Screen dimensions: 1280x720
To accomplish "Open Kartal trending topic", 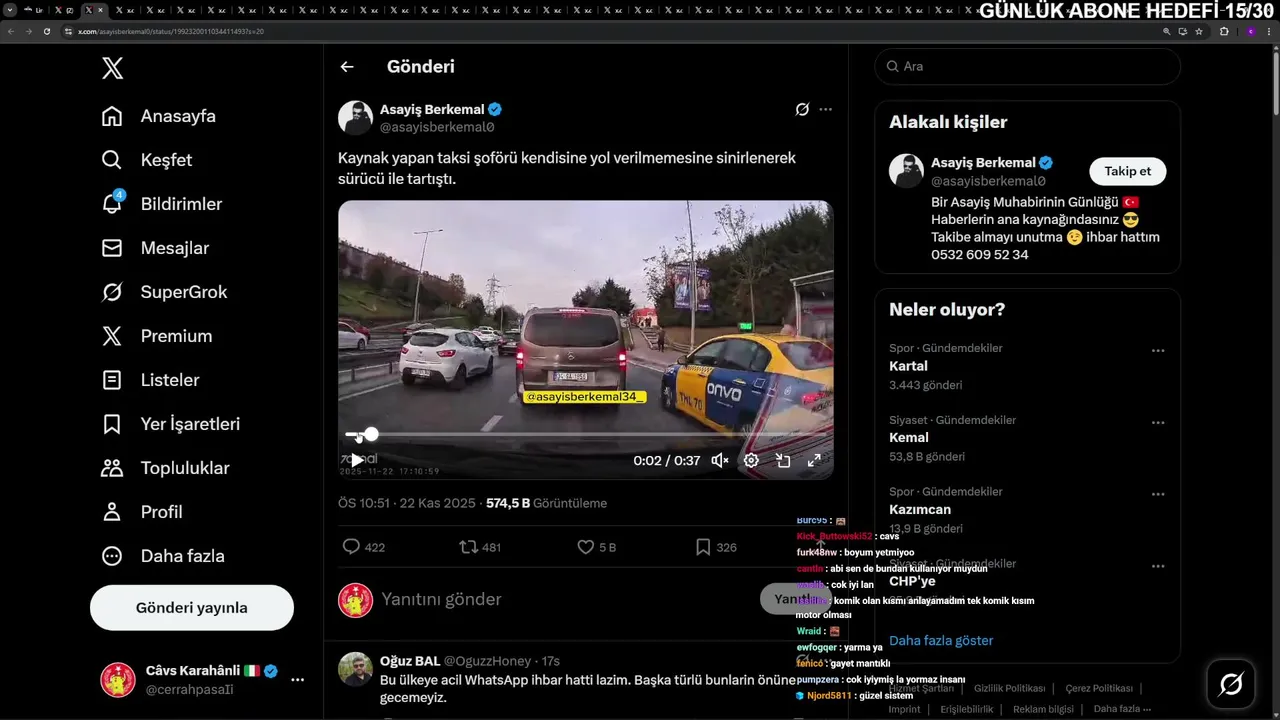I will pos(908,366).
